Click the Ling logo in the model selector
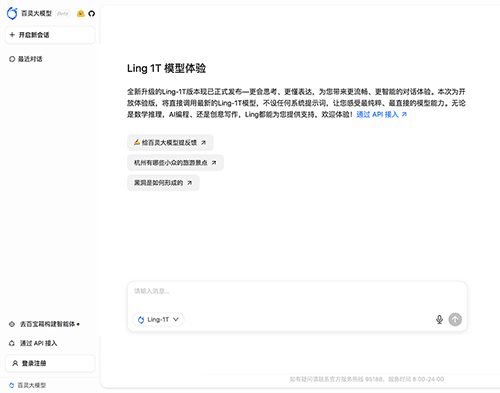 141,320
